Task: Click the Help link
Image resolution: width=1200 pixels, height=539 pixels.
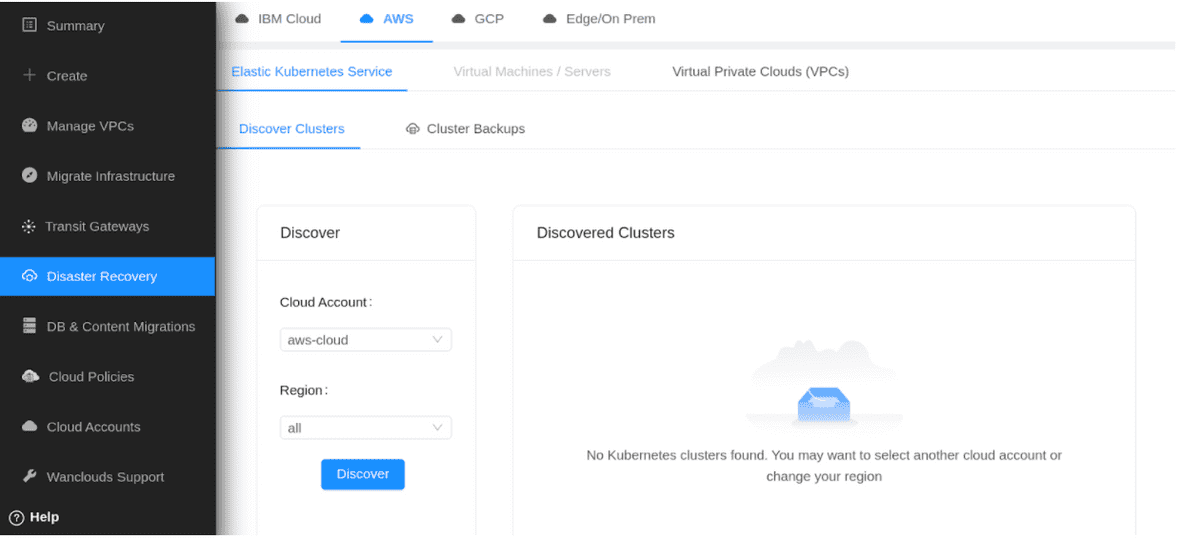Action: click(x=44, y=517)
